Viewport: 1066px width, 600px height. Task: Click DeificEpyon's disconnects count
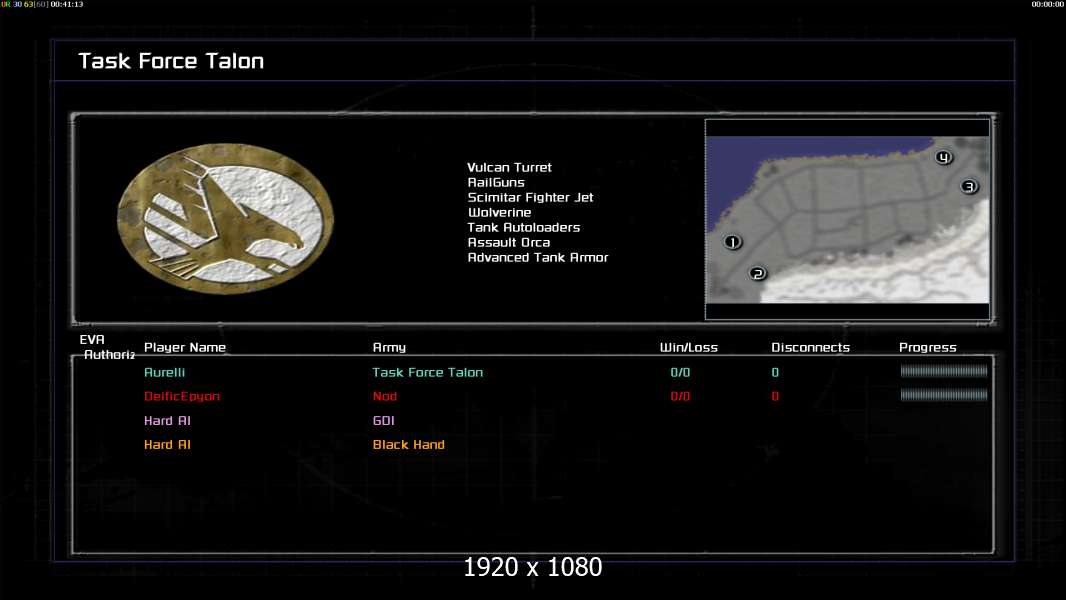click(x=775, y=396)
